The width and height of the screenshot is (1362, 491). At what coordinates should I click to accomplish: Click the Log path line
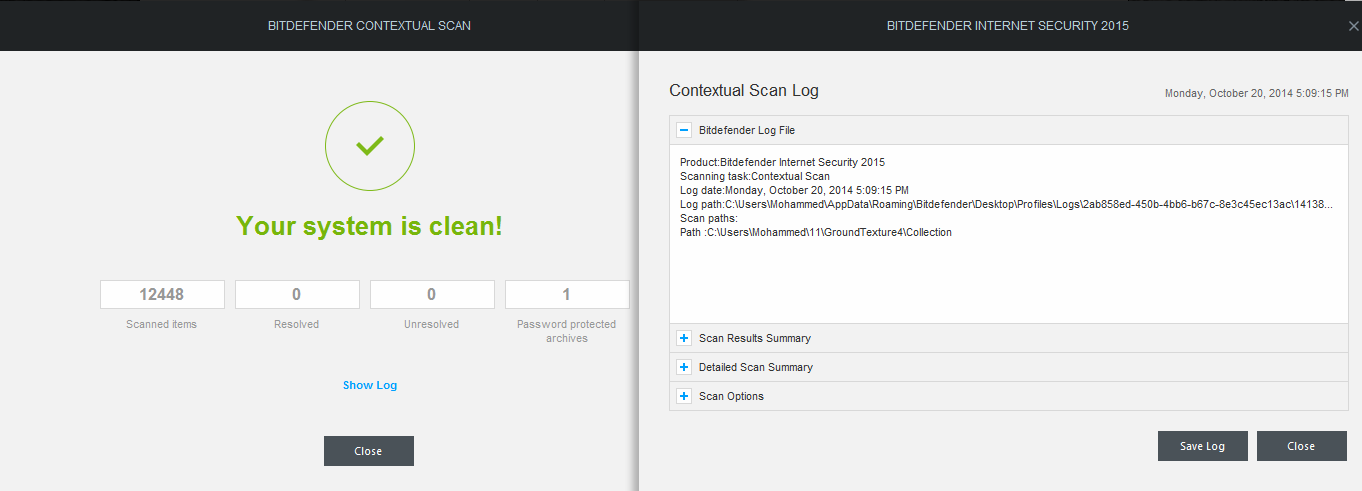click(1006, 204)
